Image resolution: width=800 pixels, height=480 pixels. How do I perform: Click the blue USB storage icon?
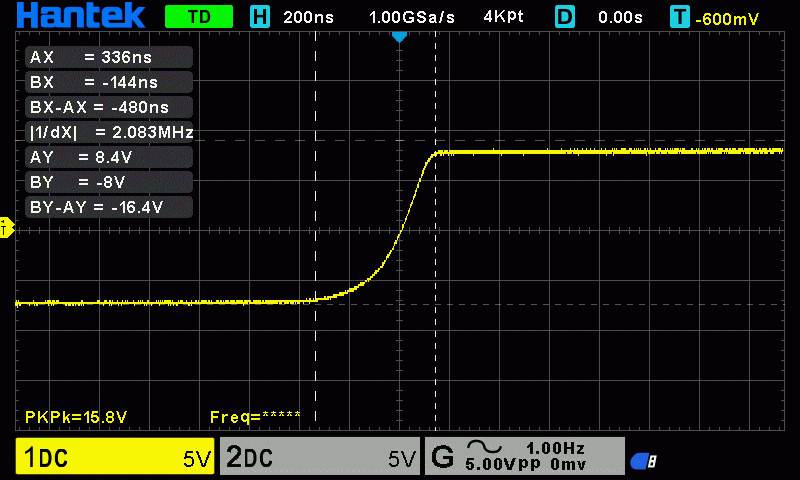(643, 461)
